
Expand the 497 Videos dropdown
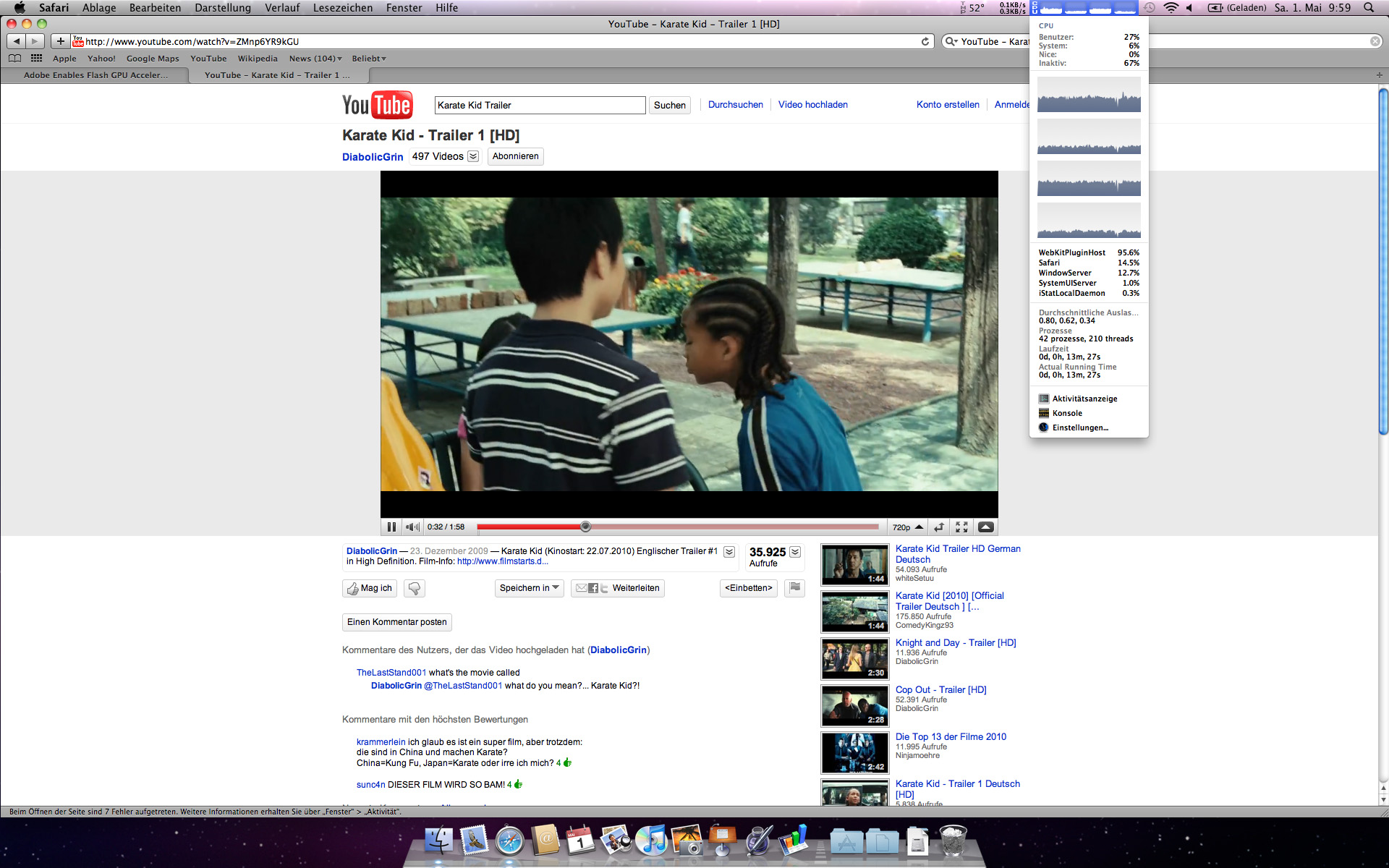coord(473,156)
